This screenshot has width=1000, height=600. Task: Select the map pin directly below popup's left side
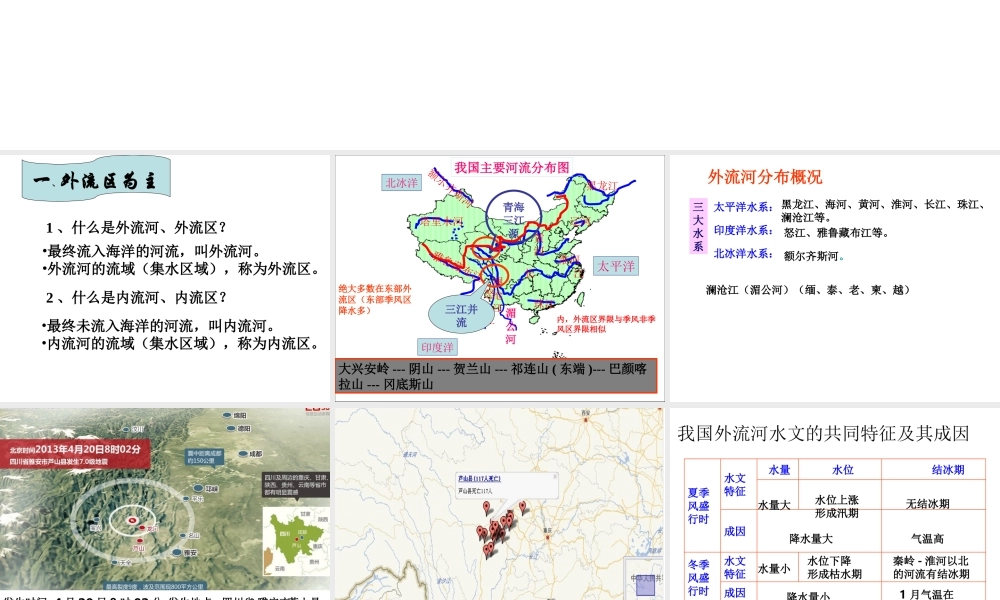click(487, 508)
